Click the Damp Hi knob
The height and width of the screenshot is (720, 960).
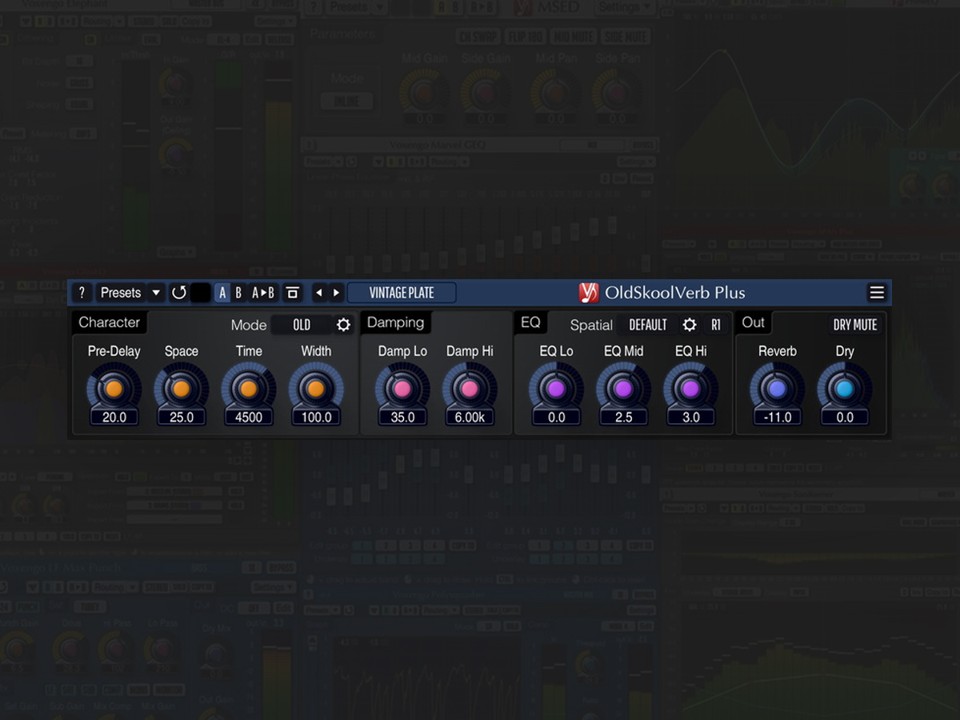[470, 388]
